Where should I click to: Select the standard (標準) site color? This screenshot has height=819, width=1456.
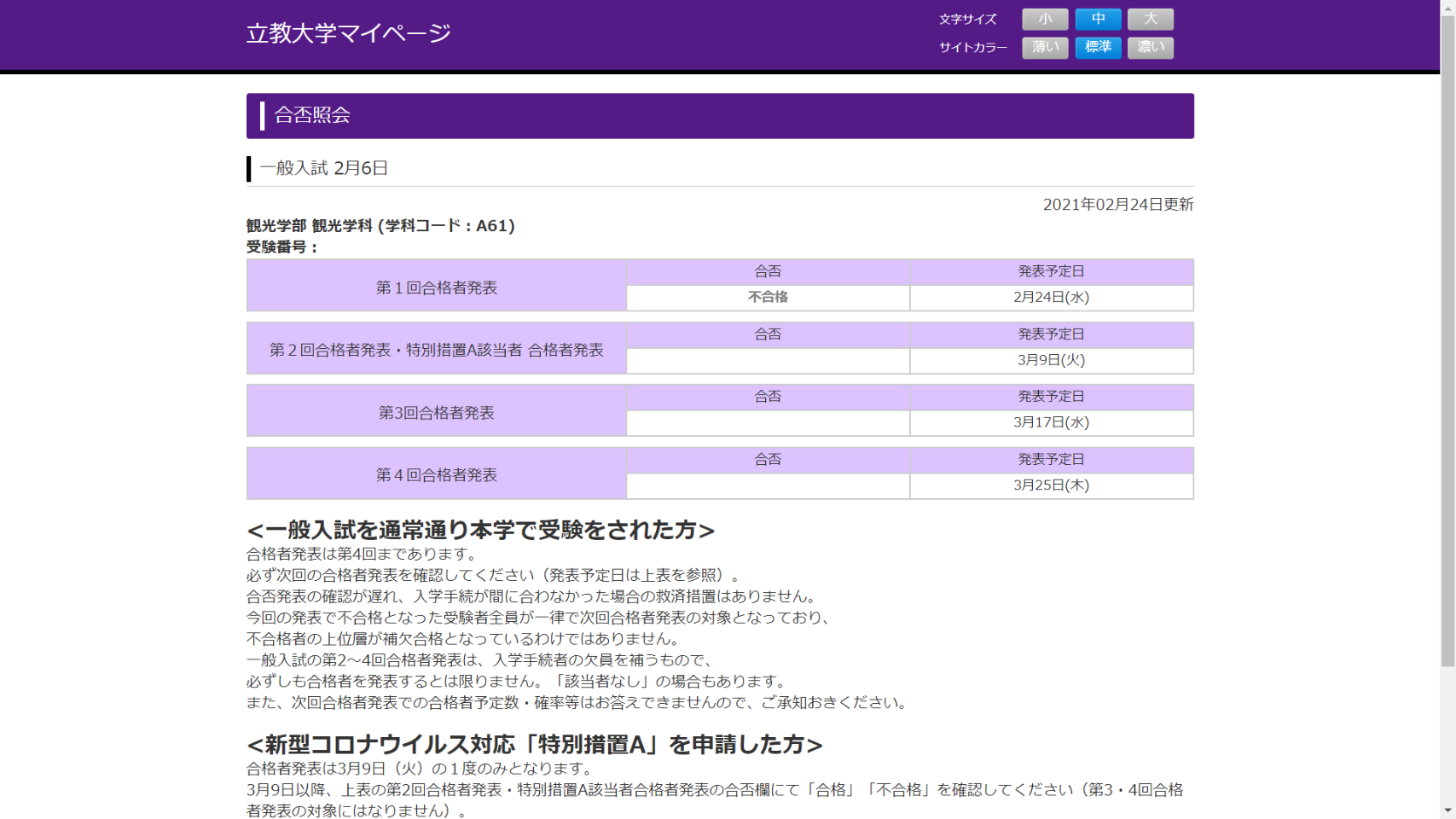pos(1098,48)
